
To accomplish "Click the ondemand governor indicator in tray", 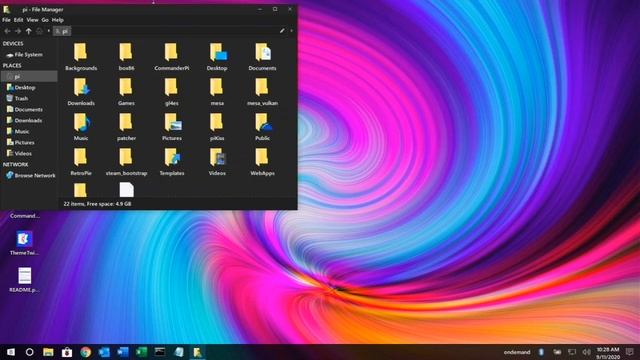I will 517,352.
